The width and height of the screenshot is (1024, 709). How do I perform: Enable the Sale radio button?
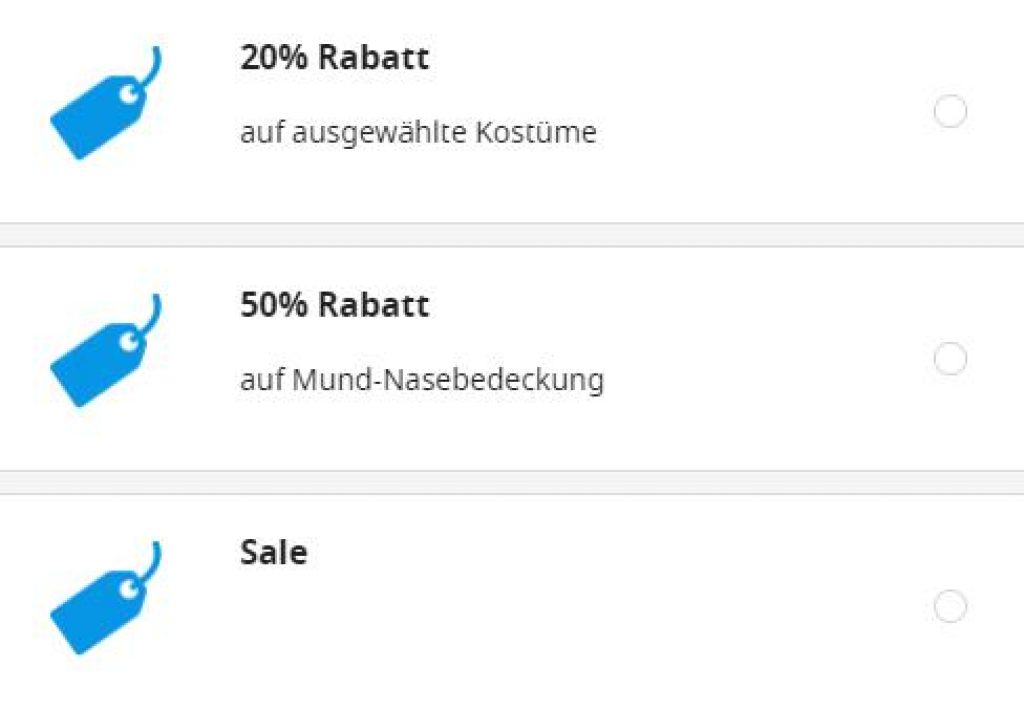(x=950, y=606)
